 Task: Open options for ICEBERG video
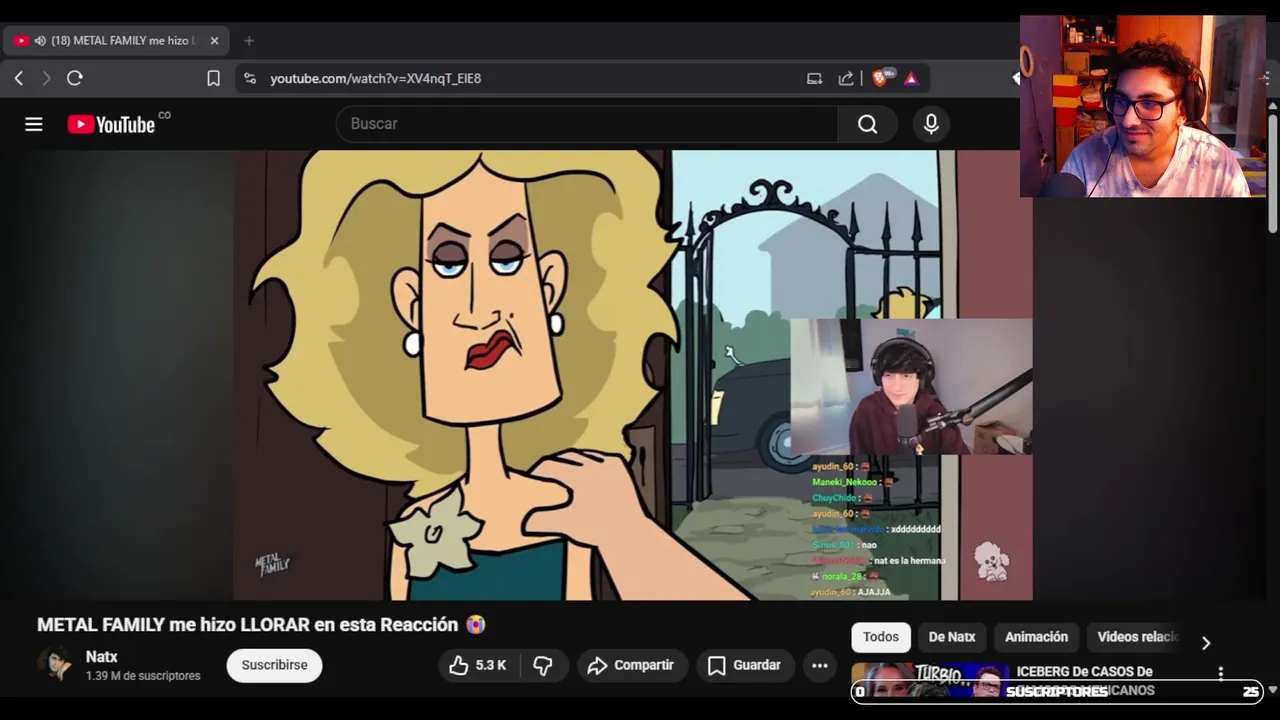(x=1220, y=673)
